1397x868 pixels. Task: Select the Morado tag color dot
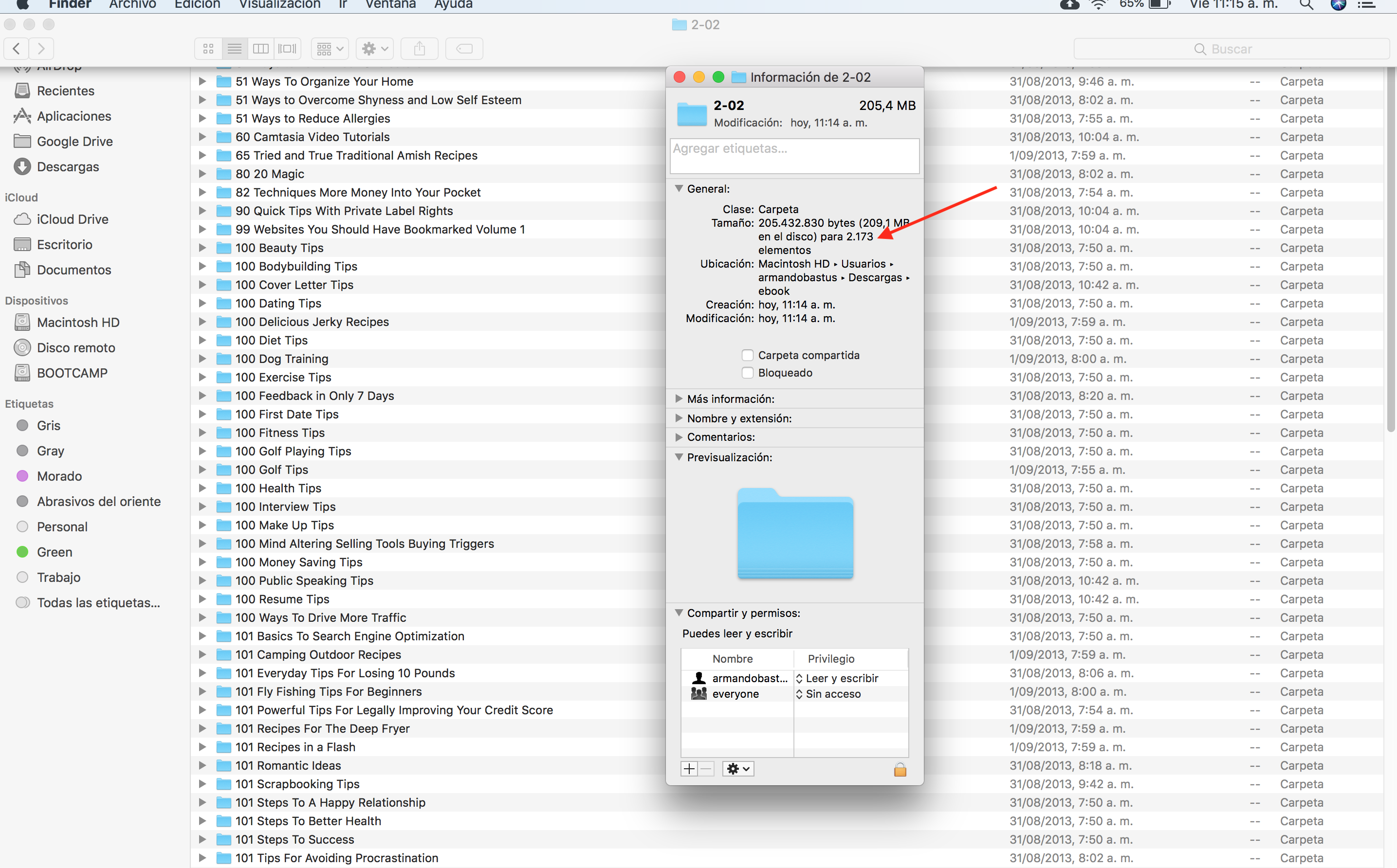point(22,476)
